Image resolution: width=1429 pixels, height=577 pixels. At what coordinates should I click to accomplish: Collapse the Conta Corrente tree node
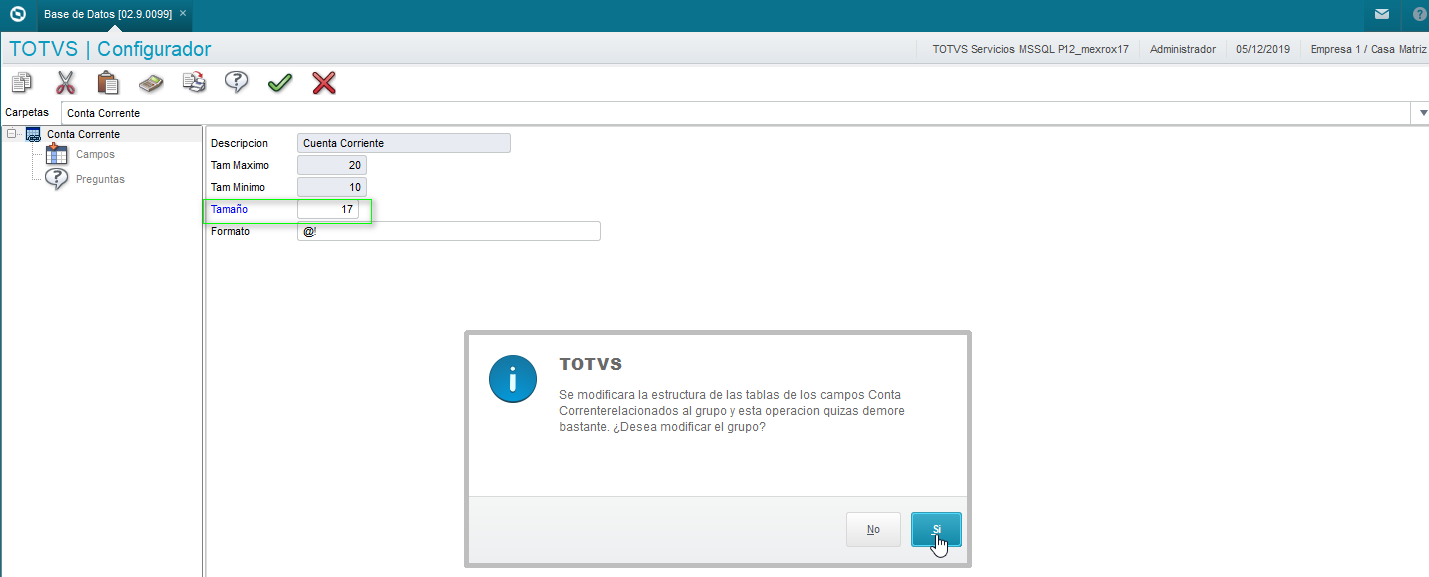[11, 133]
